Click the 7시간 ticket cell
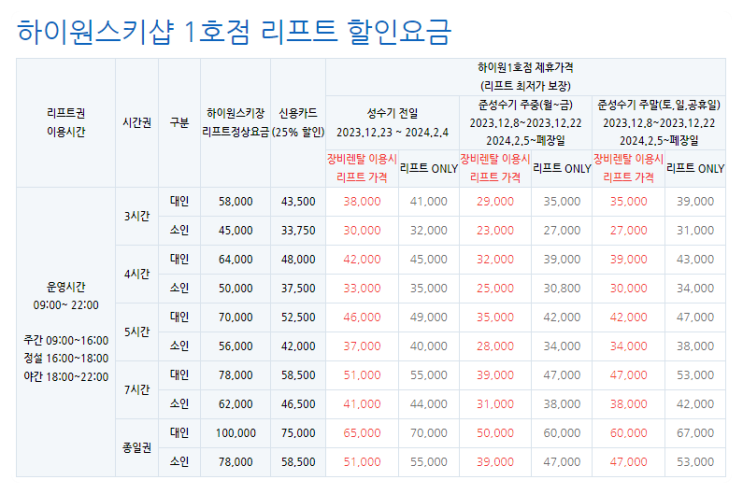This screenshot has height=494, width=743. click(x=137, y=390)
